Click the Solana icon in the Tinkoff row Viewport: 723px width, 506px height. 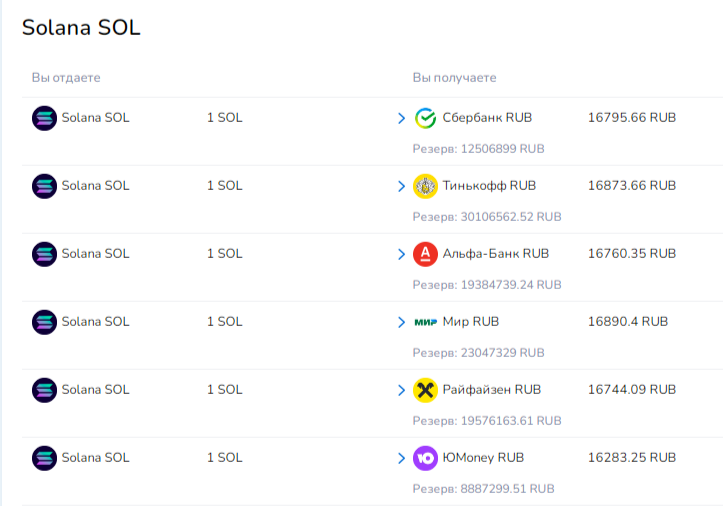44,186
